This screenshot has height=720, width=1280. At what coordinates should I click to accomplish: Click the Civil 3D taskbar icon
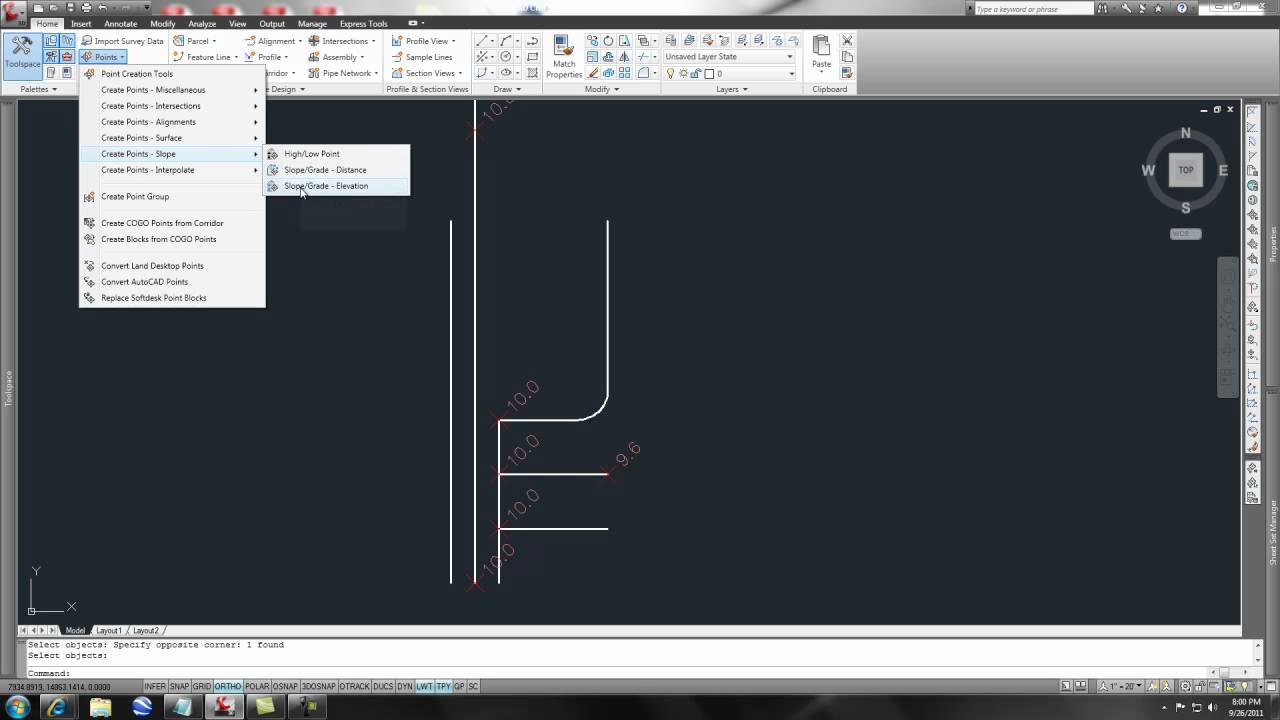pyautogui.click(x=224, y=707)
